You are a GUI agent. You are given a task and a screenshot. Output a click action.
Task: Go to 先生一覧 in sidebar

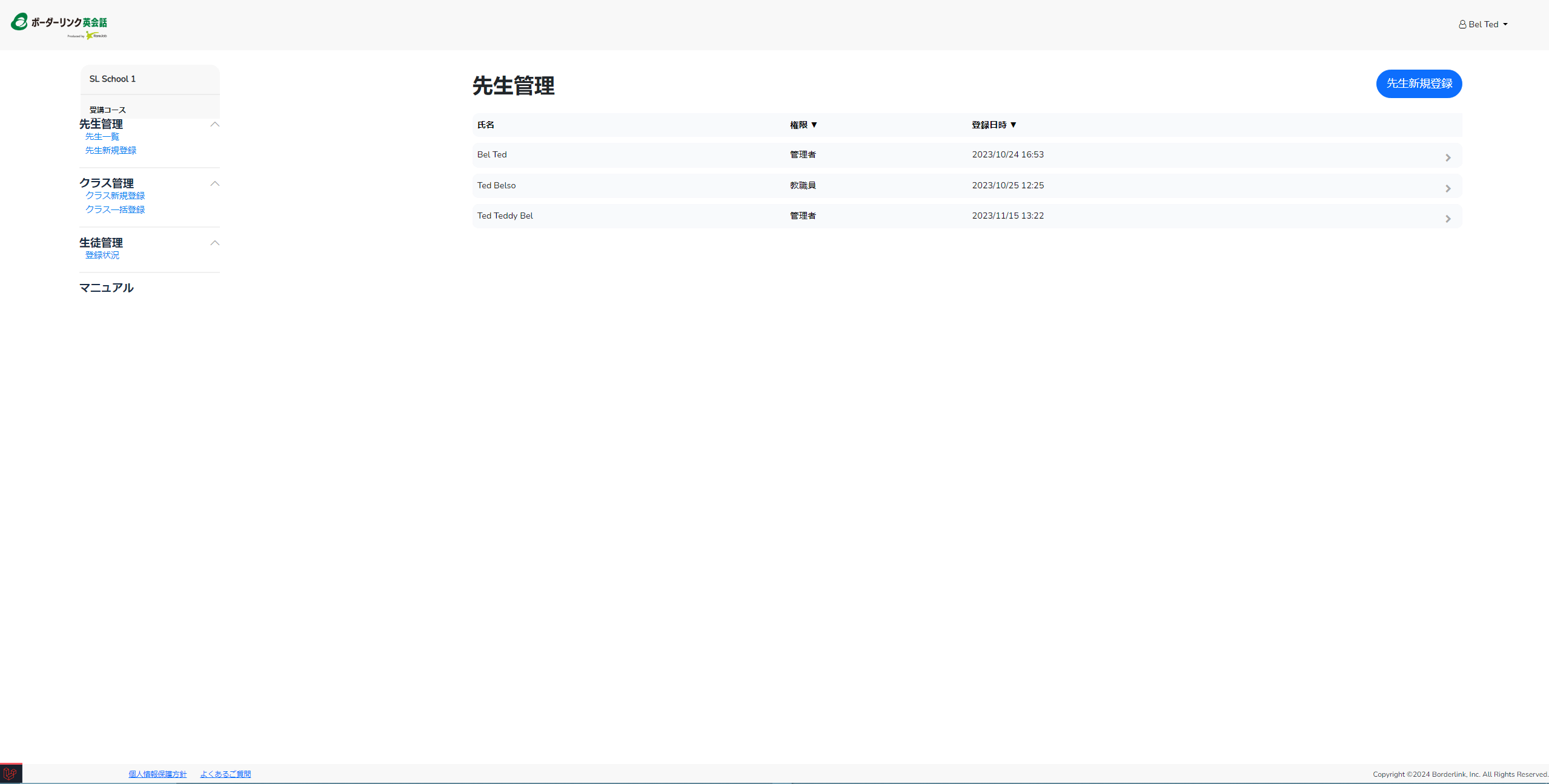102,137
